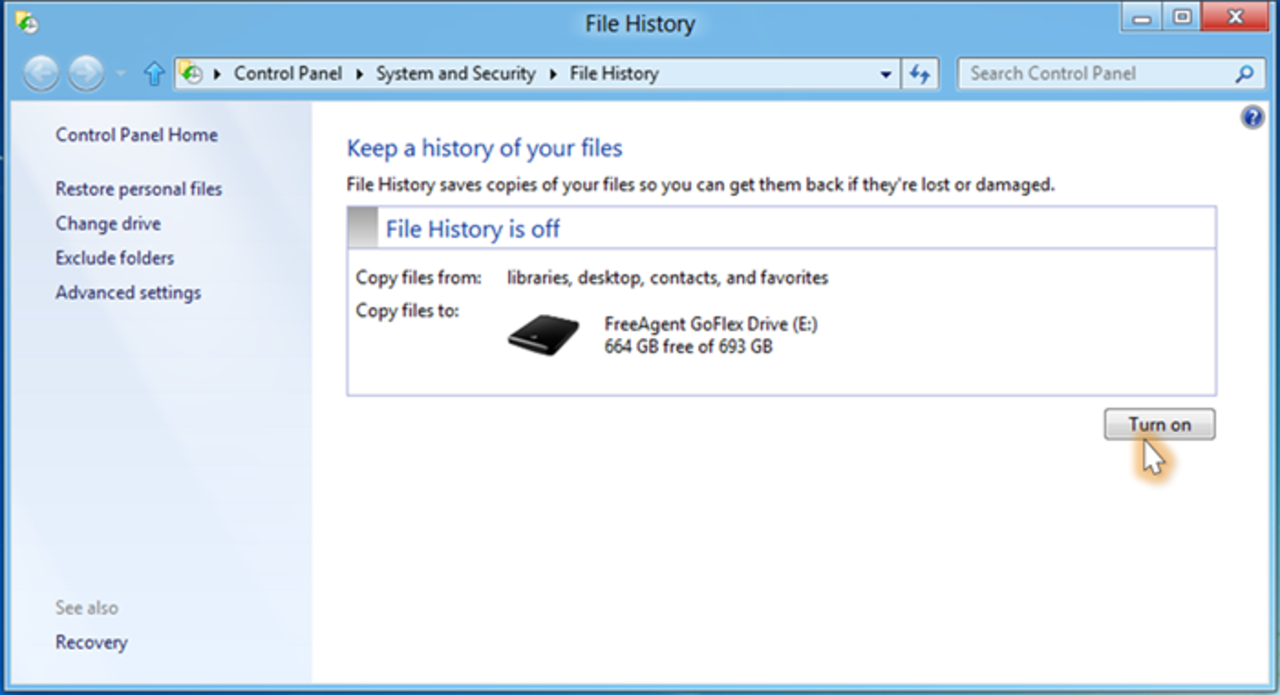Turn on File History
The image size is (1280, 695).
click(x=1159, y=424)
